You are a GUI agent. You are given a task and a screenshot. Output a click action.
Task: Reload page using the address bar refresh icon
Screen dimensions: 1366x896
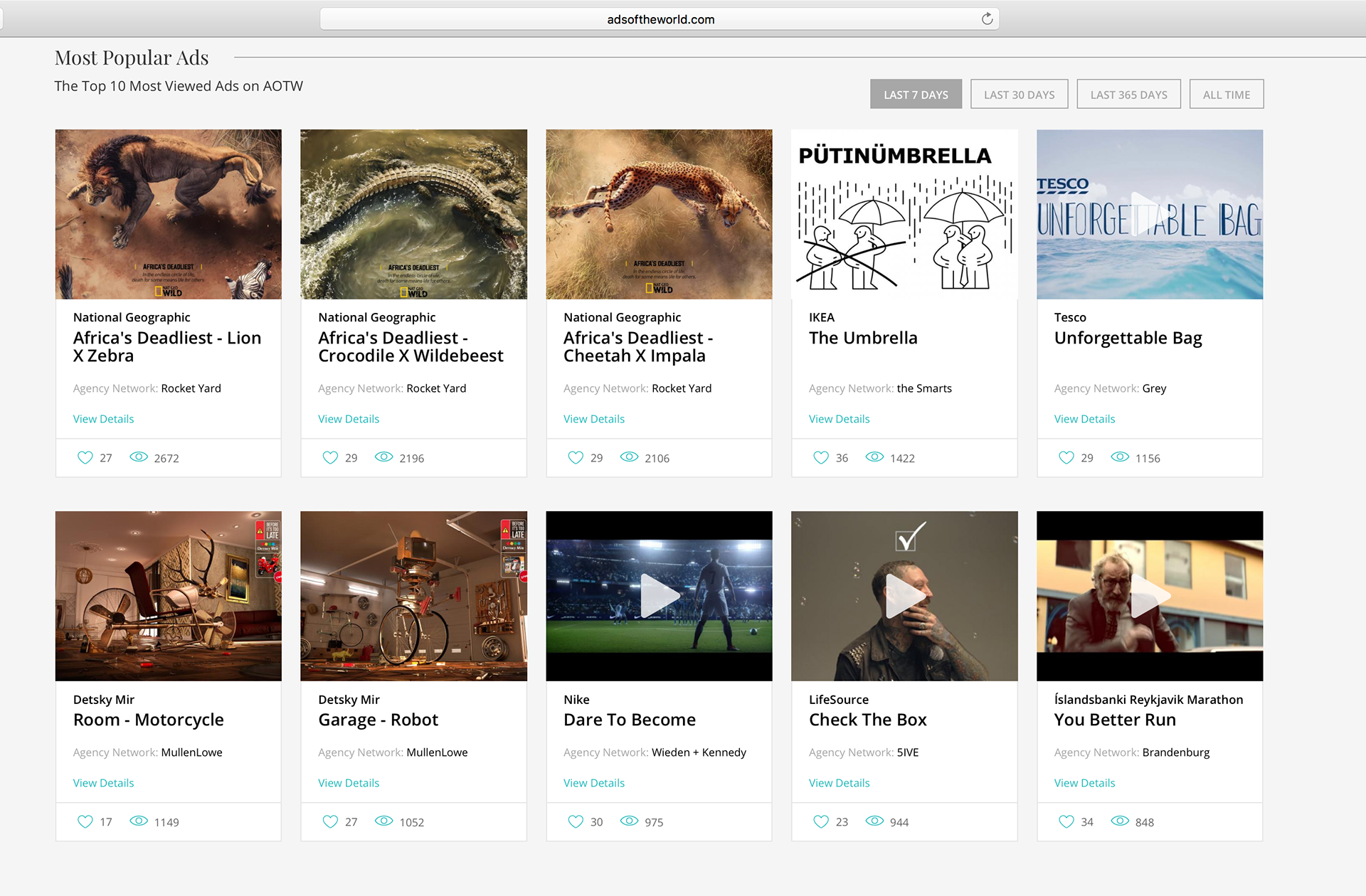987,19
